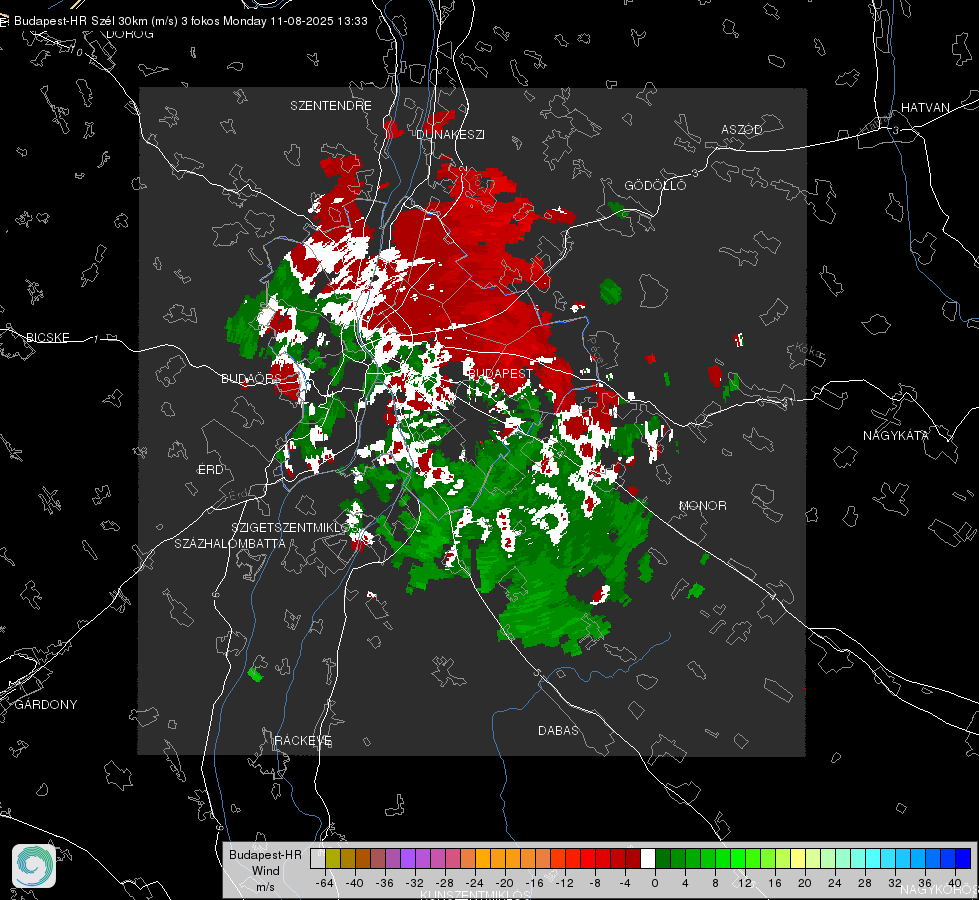Click the -4 value on legend scale
Image resolution: width=979 pixels, height=900 pixels.
point(625,883)
